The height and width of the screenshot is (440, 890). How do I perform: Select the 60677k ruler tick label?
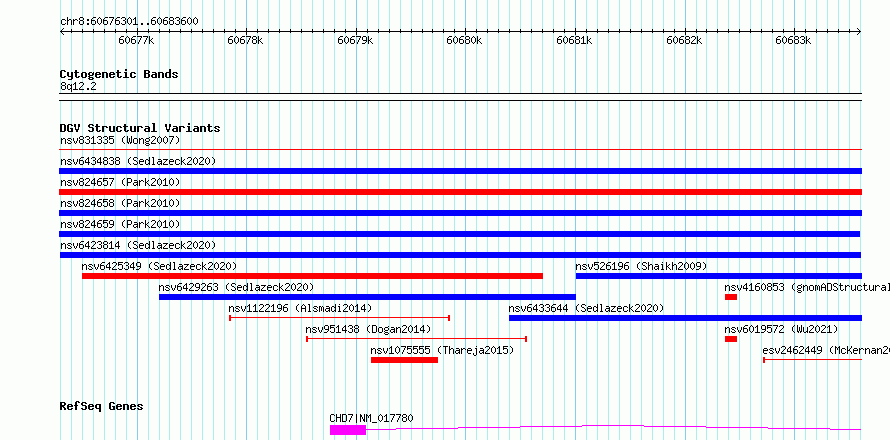tap(136, 40)
